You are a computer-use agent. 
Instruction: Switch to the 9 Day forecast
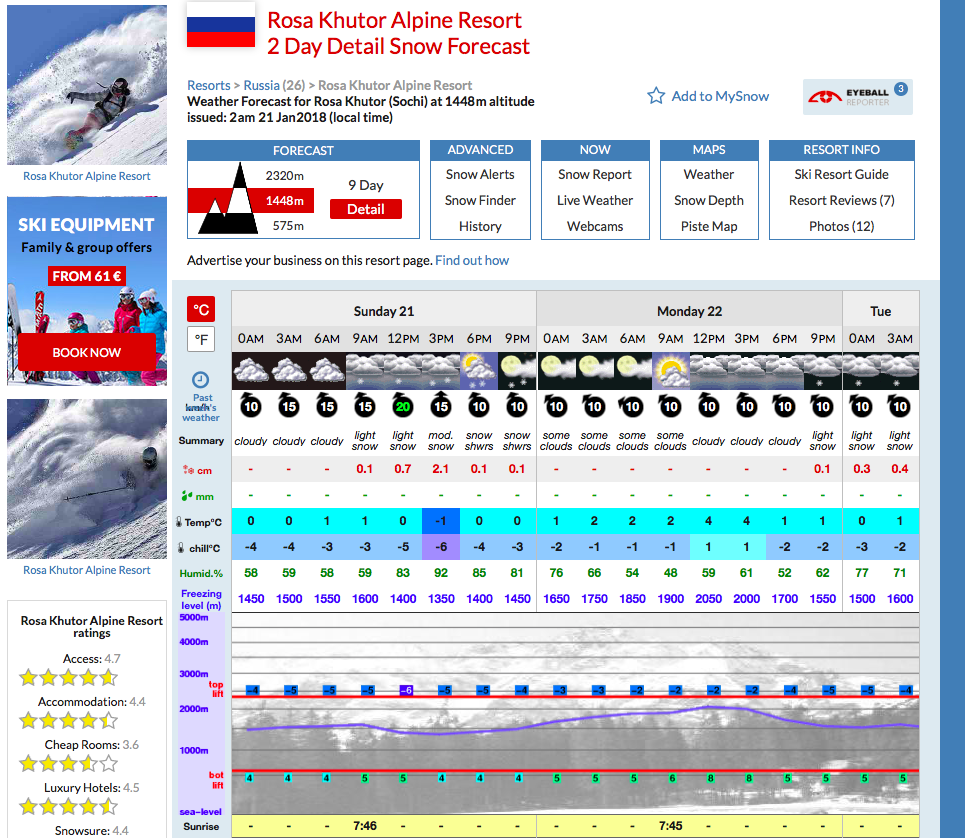(366, 185)
